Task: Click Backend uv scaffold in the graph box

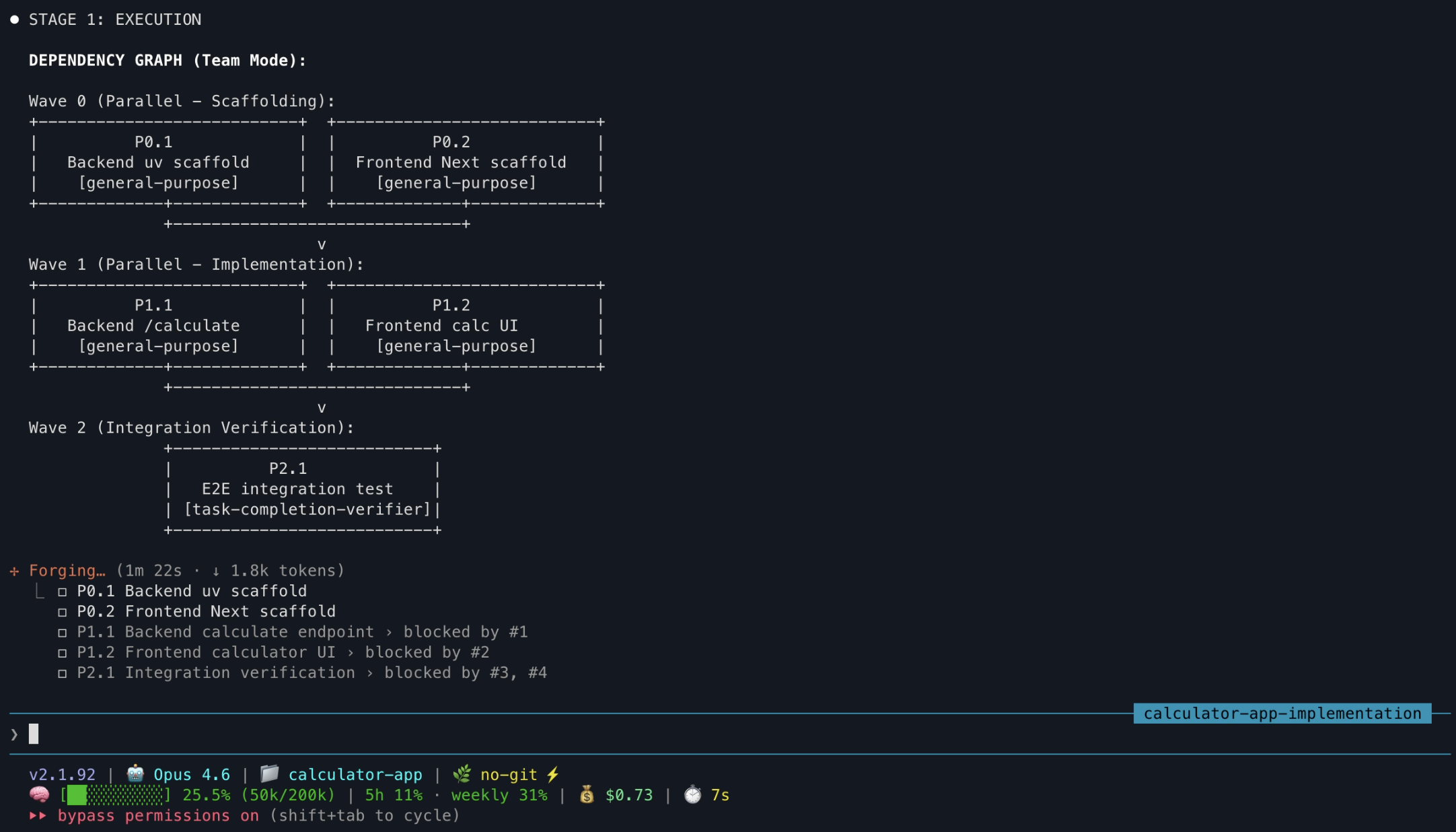Action: (x=158, y=162)
